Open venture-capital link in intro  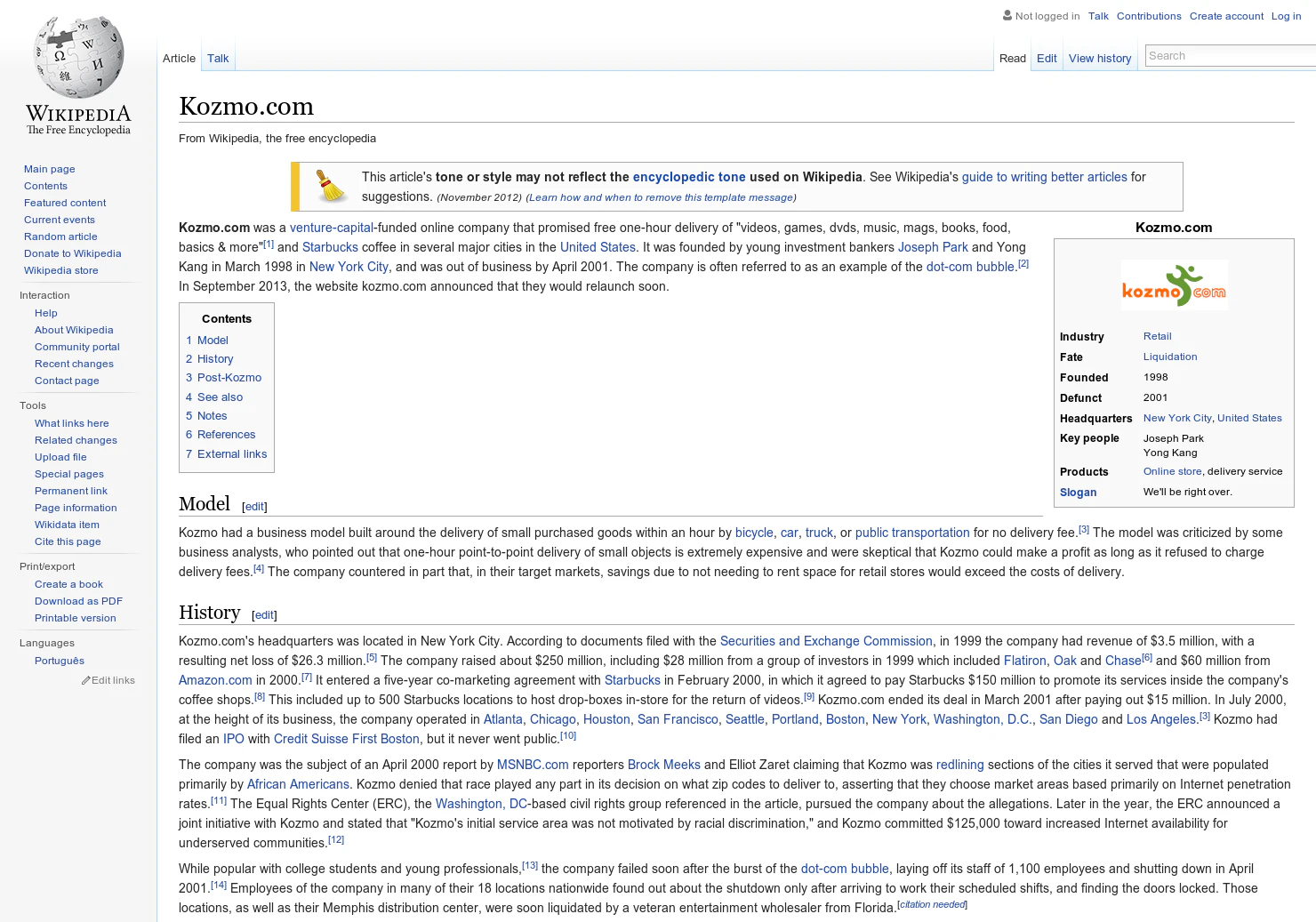(x=331, y=228)
